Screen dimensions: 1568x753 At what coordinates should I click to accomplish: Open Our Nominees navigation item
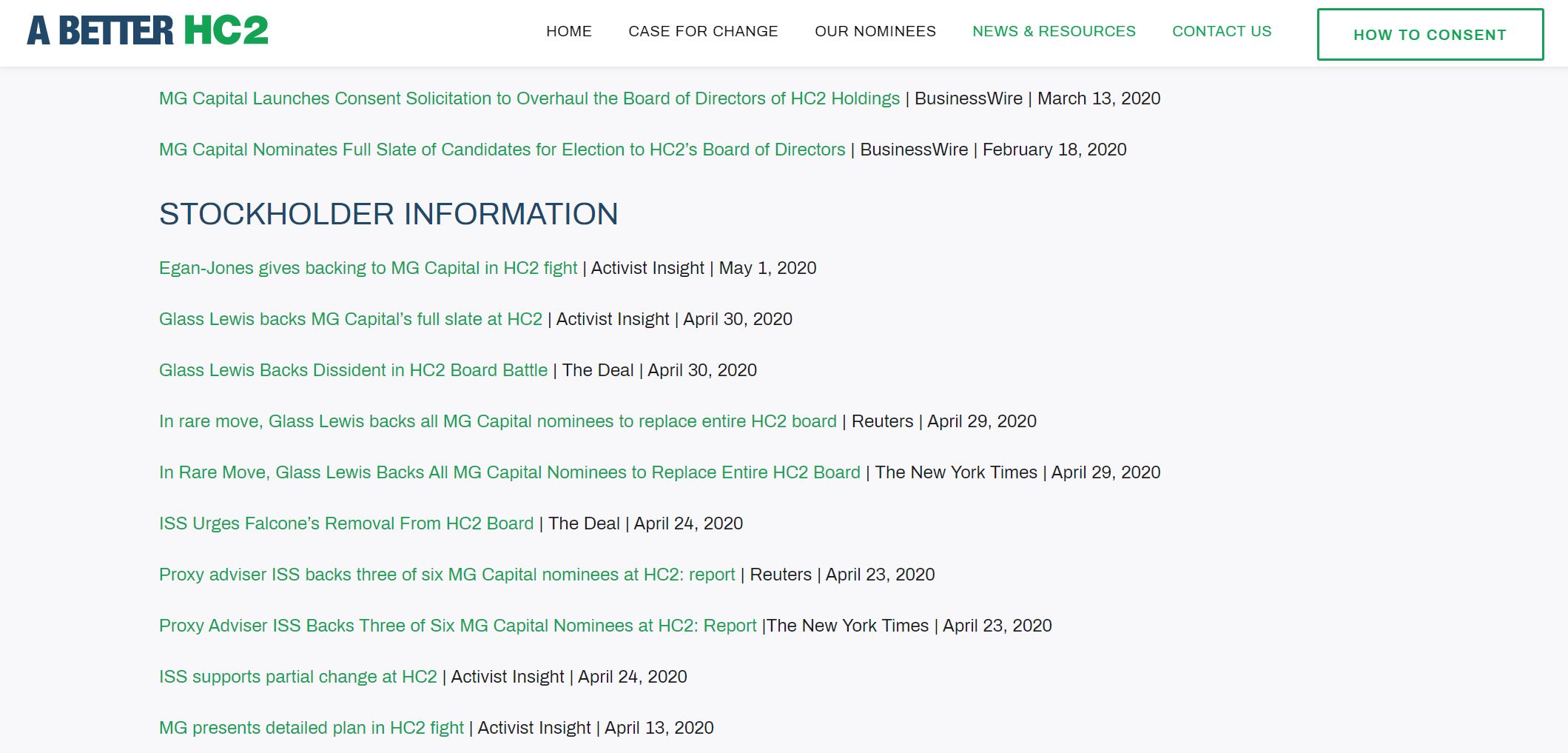click(x=875, y=31)
